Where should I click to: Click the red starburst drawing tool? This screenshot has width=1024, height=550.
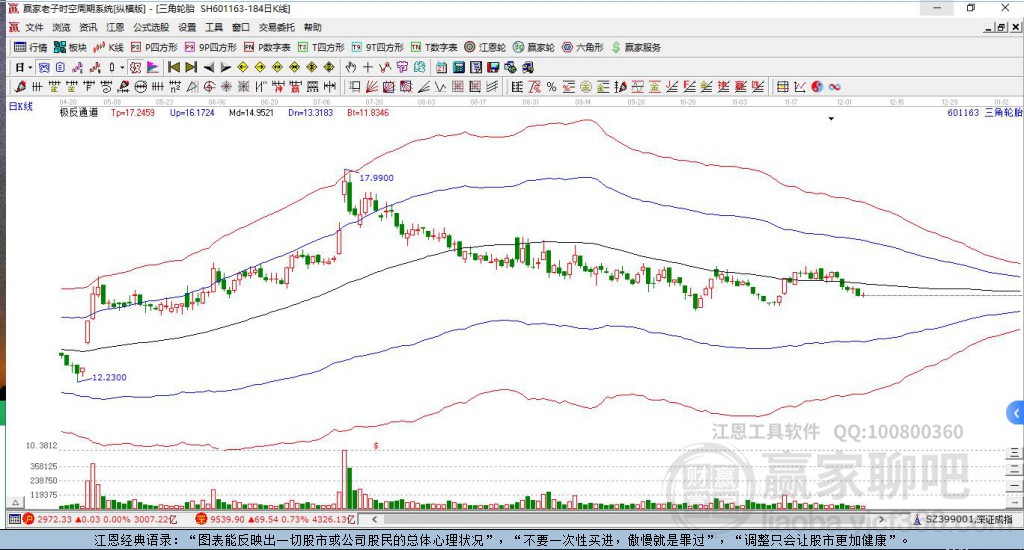(225, 87)
